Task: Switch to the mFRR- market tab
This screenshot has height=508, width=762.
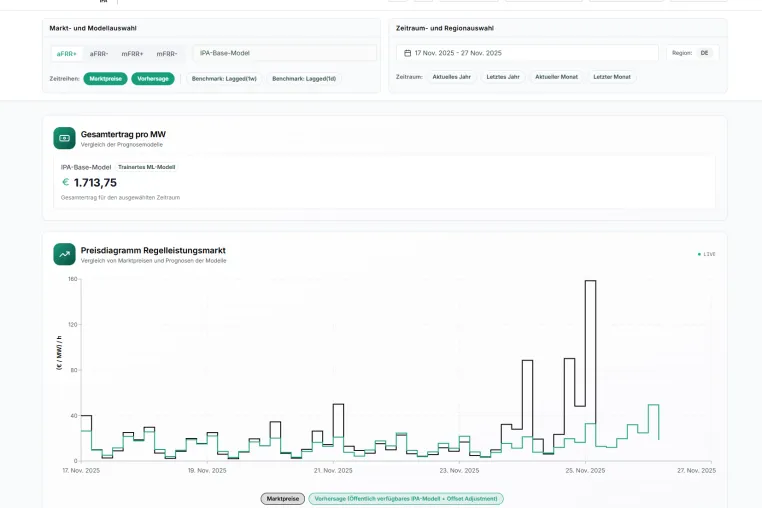Action: pos(167,54)
